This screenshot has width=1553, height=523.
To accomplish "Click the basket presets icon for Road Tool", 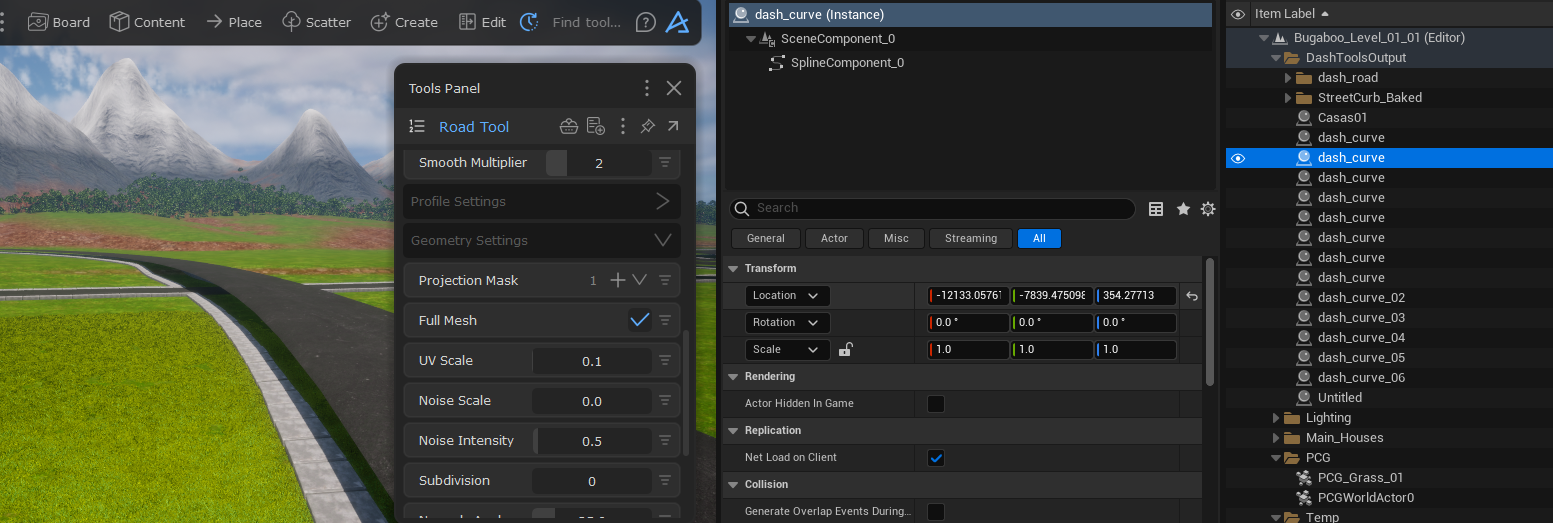I will (569, 126).
